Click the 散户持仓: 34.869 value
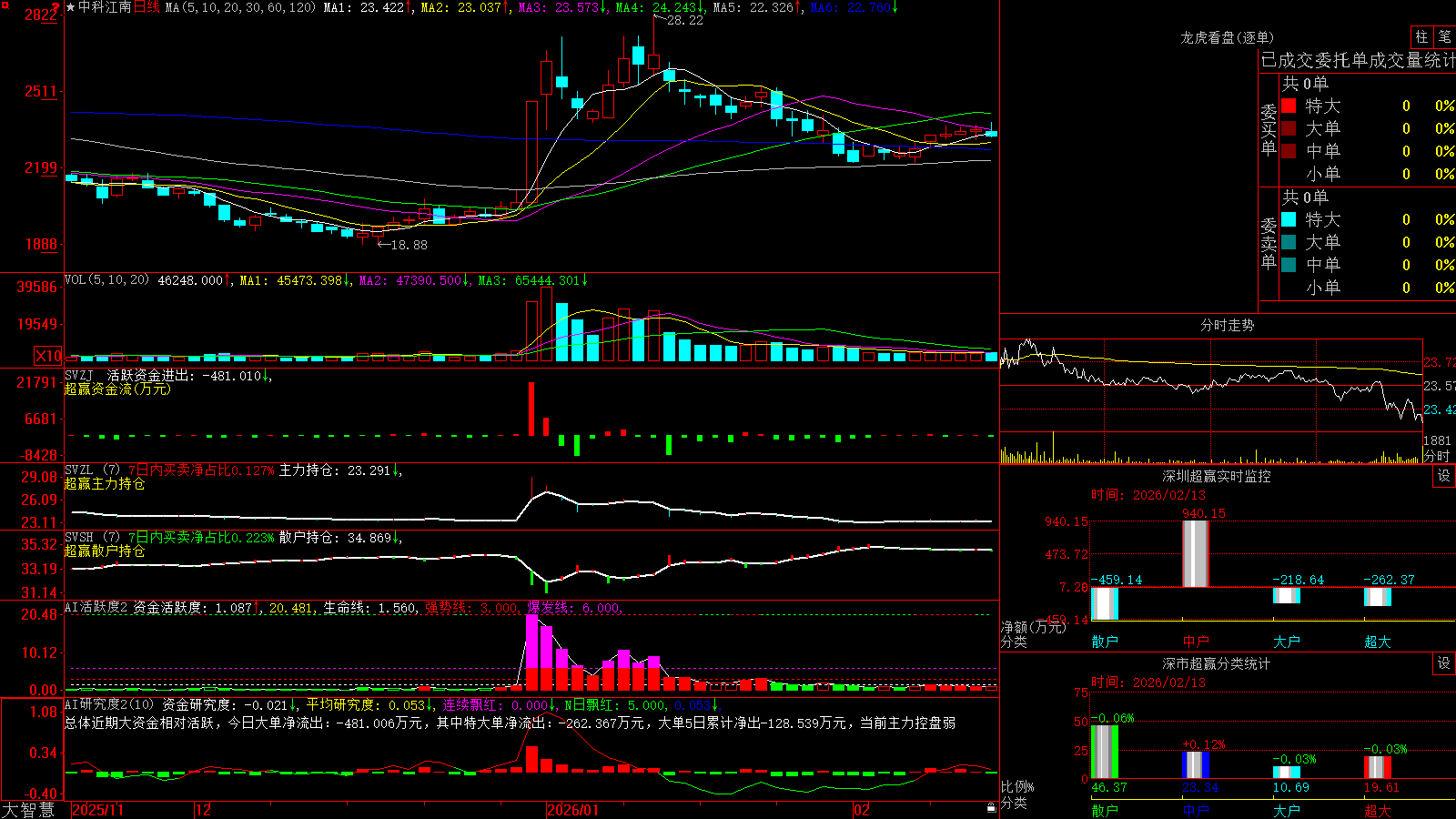This screenshot has width=1456, height=819. tap(339, 538)
